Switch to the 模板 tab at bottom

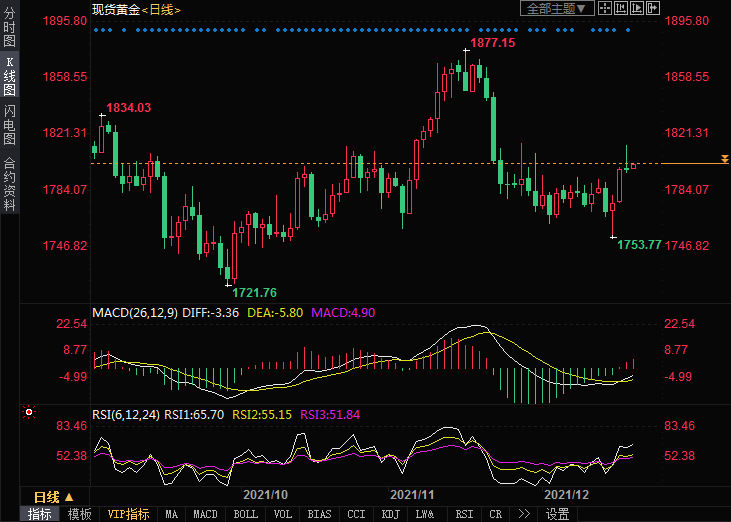(x=79, y=514)
